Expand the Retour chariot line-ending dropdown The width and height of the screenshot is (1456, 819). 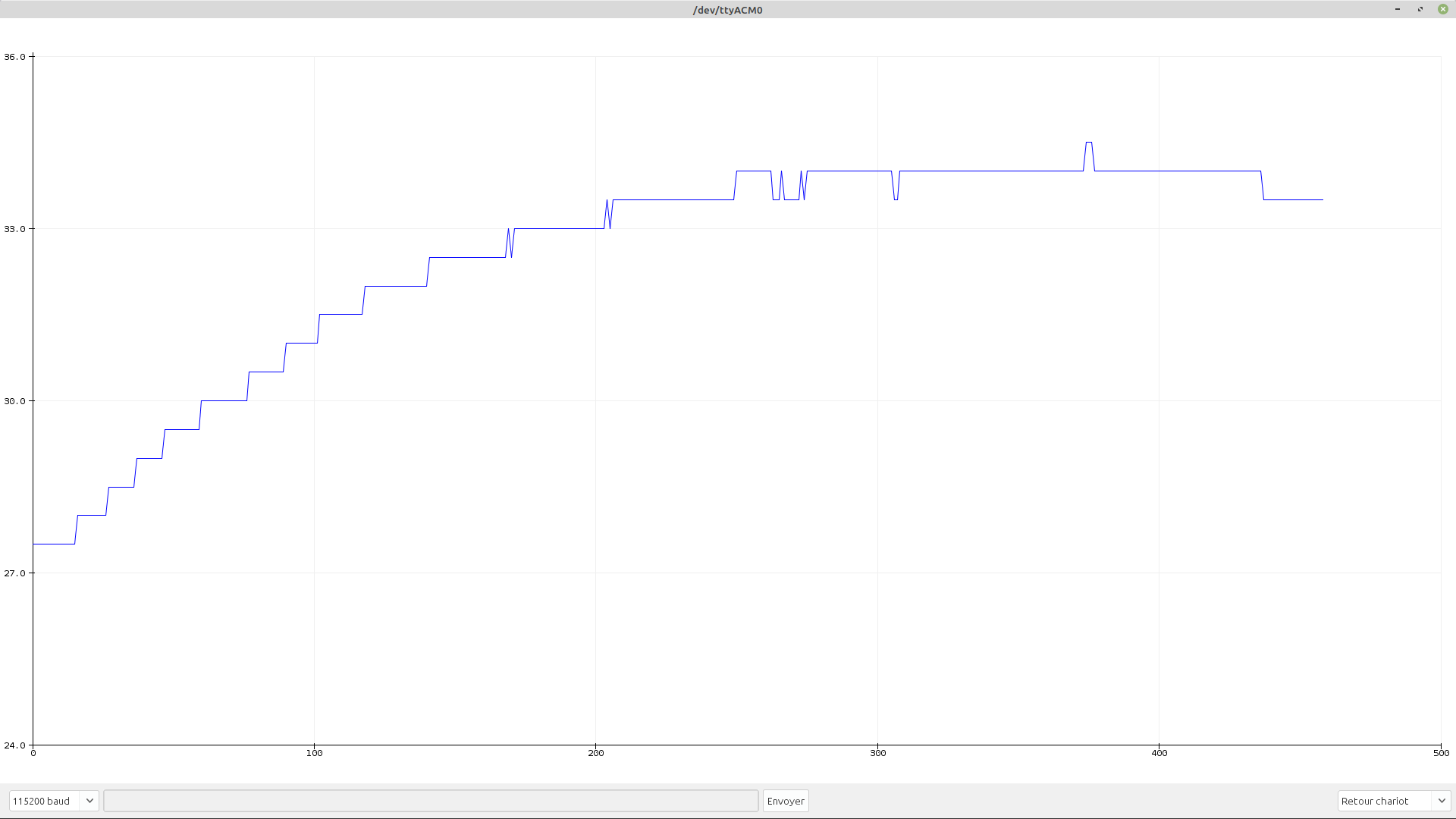(1383, 801)
